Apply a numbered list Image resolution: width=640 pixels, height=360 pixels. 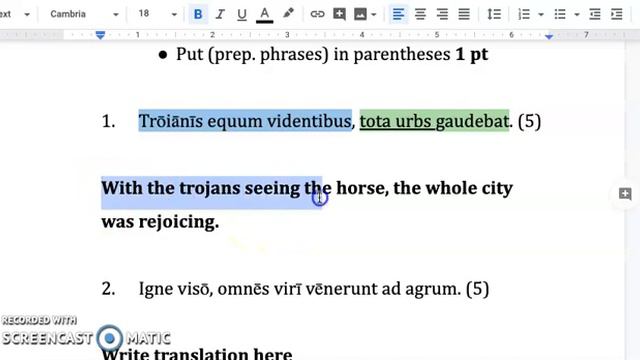tap(524, 15)
